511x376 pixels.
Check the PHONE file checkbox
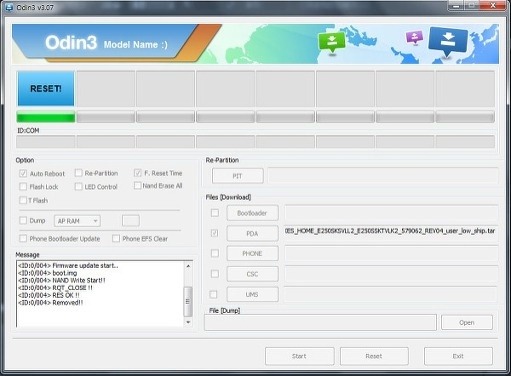coord(215,253)
